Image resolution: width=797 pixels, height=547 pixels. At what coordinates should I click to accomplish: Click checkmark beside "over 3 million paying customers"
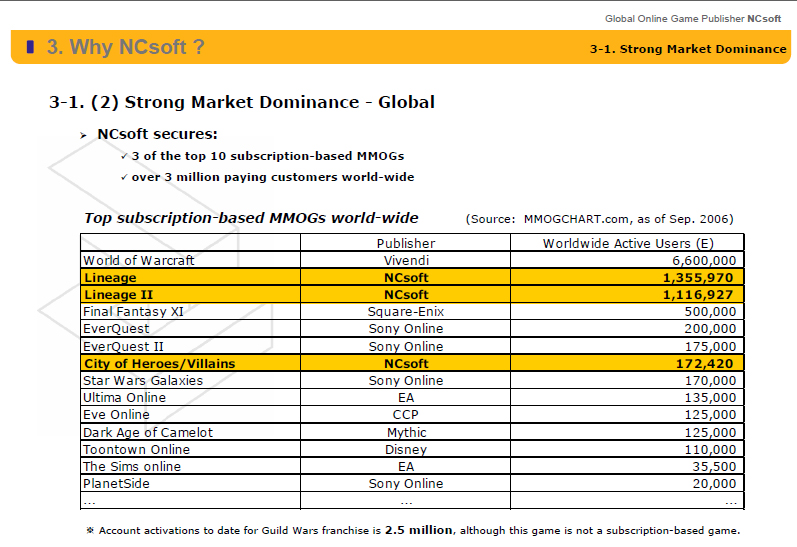(123, 178)
